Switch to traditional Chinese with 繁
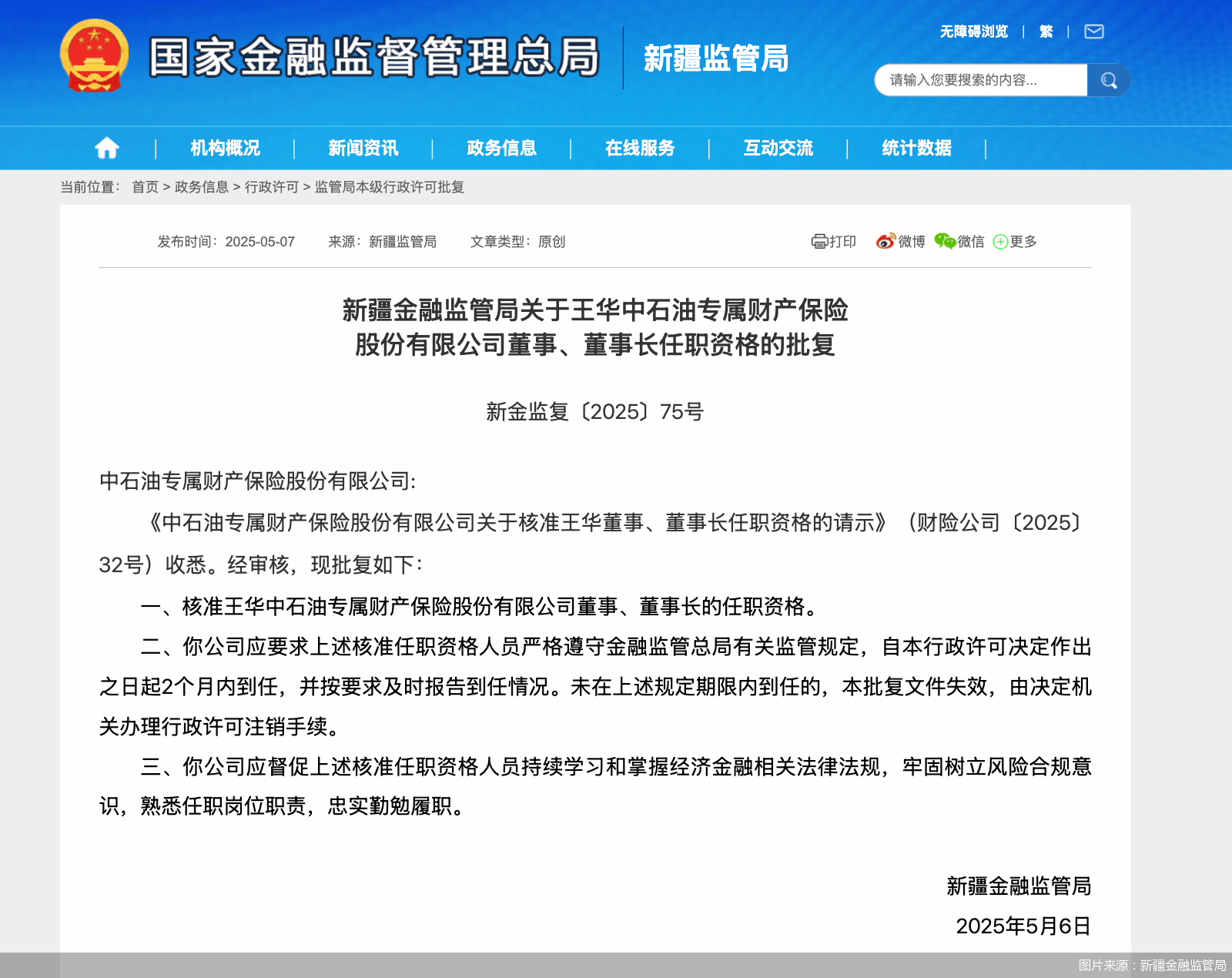 (1046, 32)
